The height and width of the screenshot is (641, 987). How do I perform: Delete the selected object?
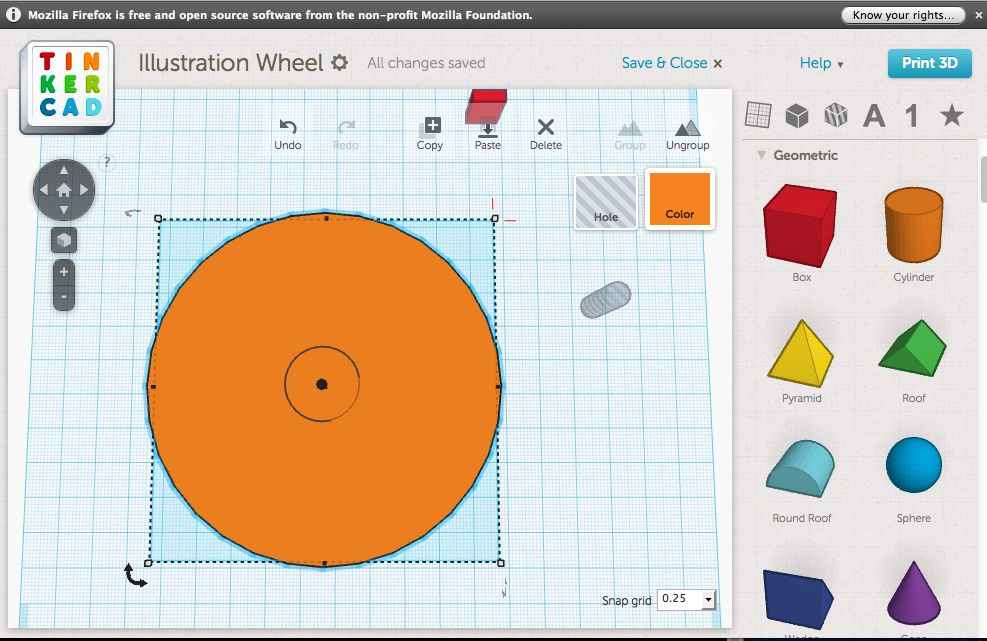546,135
